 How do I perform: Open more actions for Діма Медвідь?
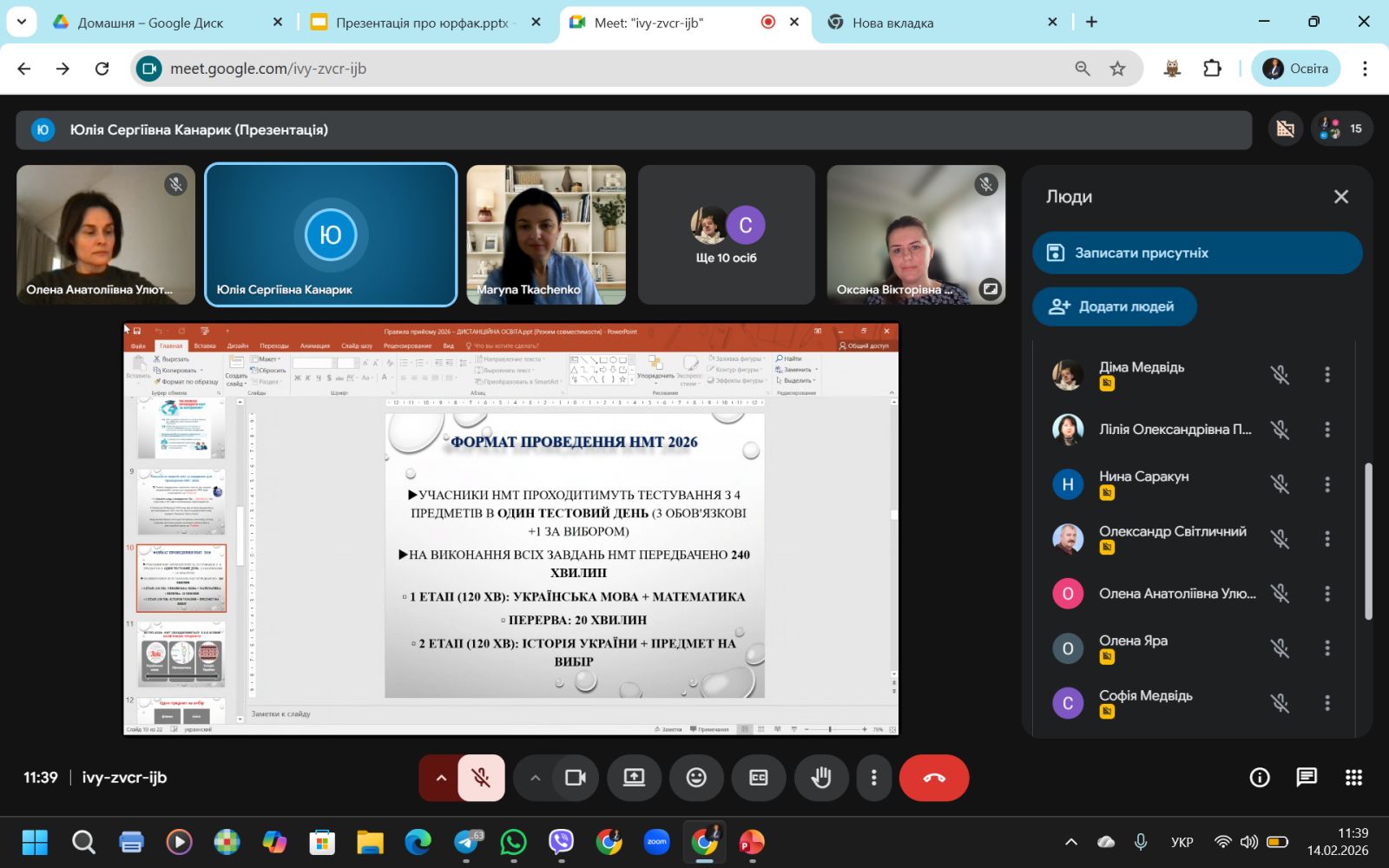(x=1326, y=375)
